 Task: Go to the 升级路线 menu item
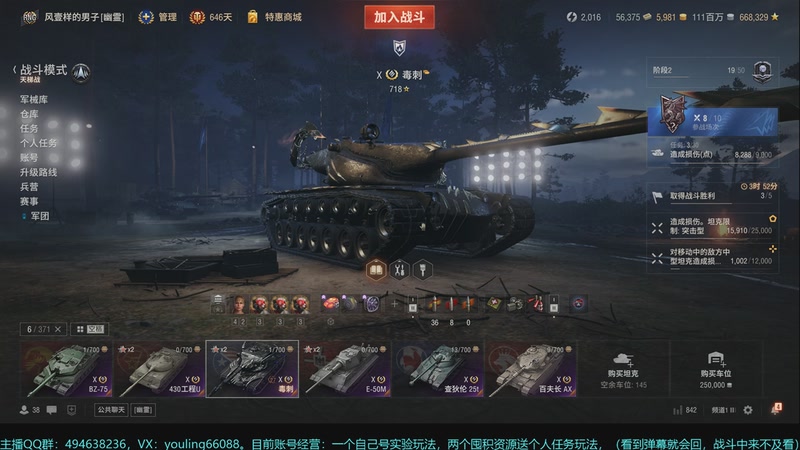(x=38, y=172)
